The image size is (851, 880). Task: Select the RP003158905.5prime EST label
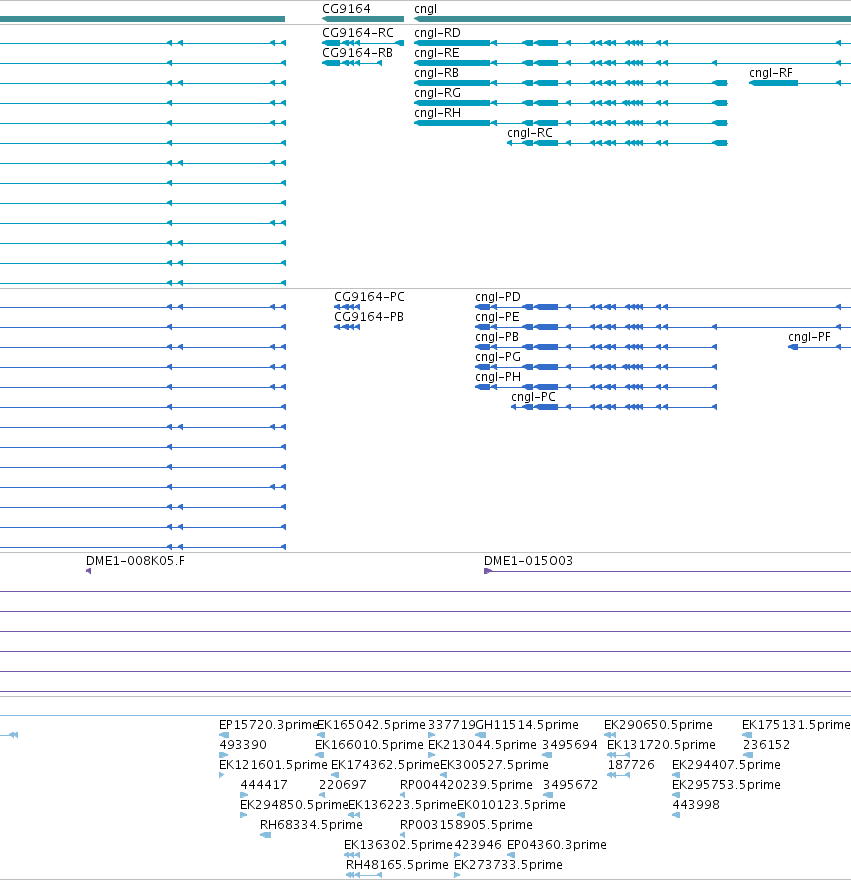click(466, 825)
